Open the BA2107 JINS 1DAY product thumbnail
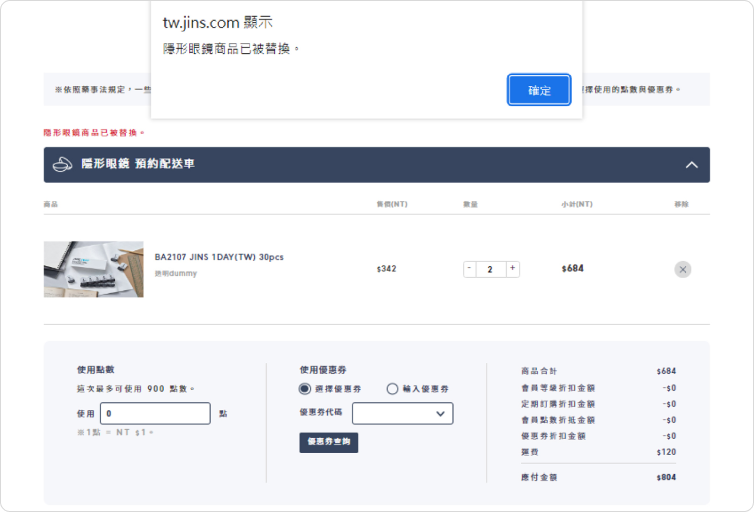 tap(93, 269)
